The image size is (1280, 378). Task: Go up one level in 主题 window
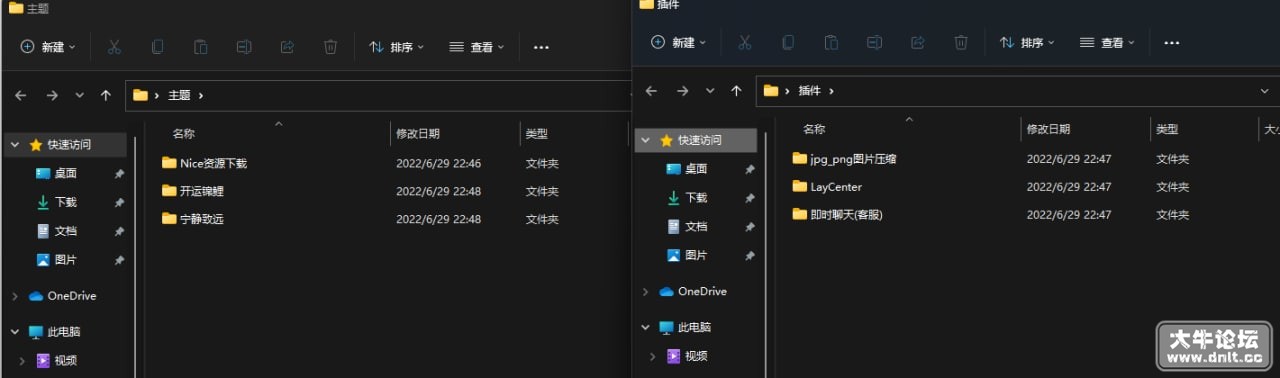106,95
